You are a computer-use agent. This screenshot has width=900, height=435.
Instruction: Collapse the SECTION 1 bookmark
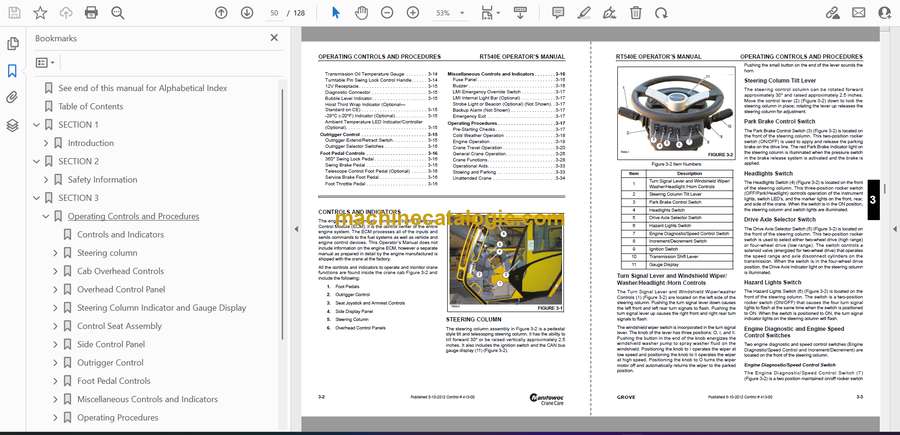[x=37, y=125]
